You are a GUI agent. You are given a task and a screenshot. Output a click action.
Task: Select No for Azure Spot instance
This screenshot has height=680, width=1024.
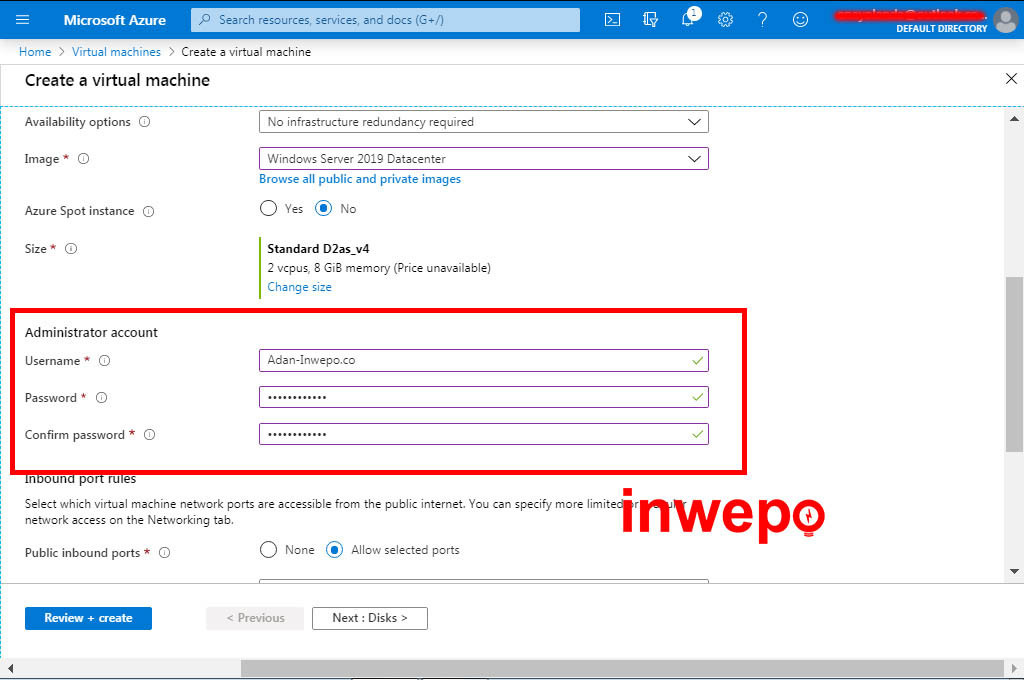point(323,208)
